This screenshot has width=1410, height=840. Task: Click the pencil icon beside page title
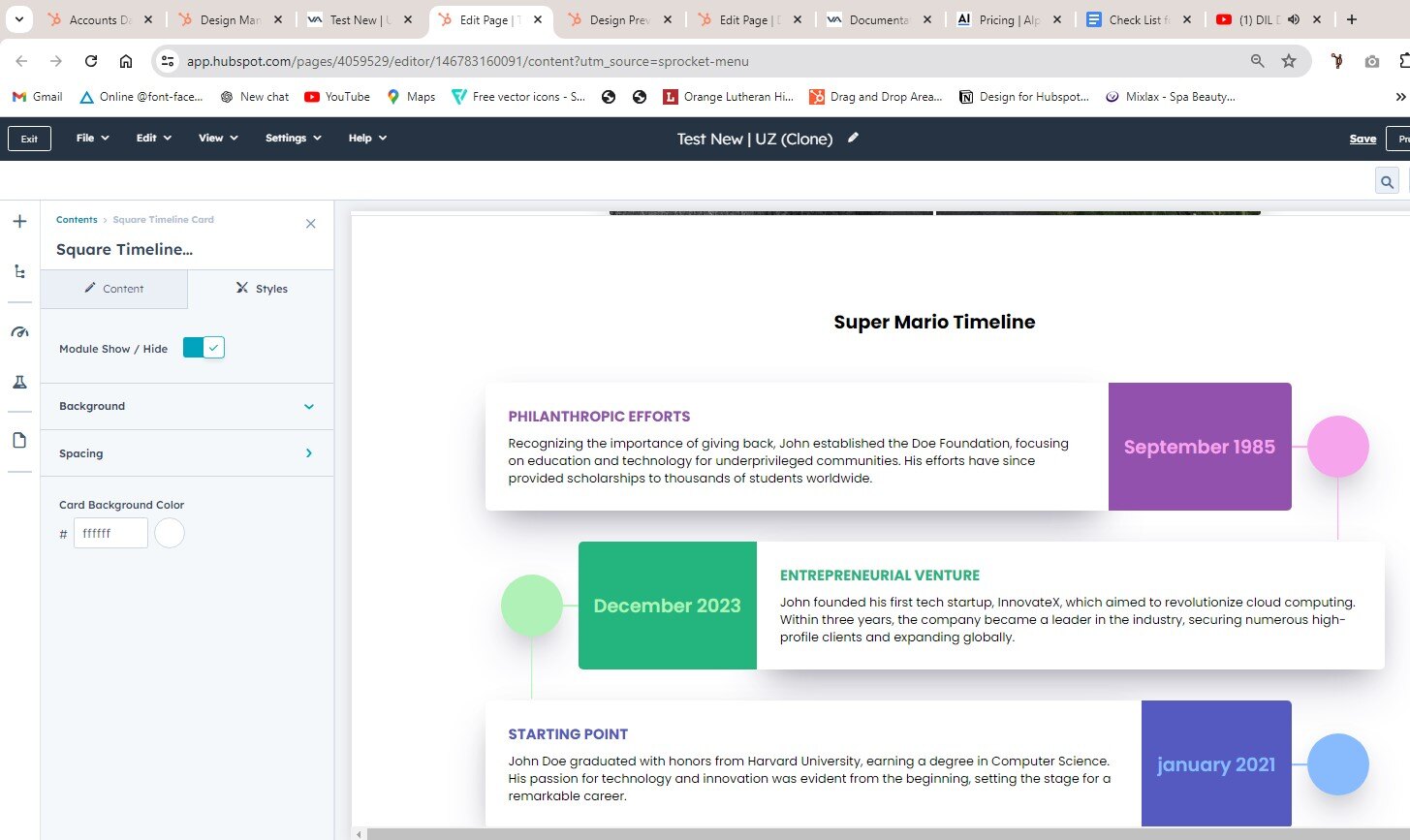pos(853,138)
